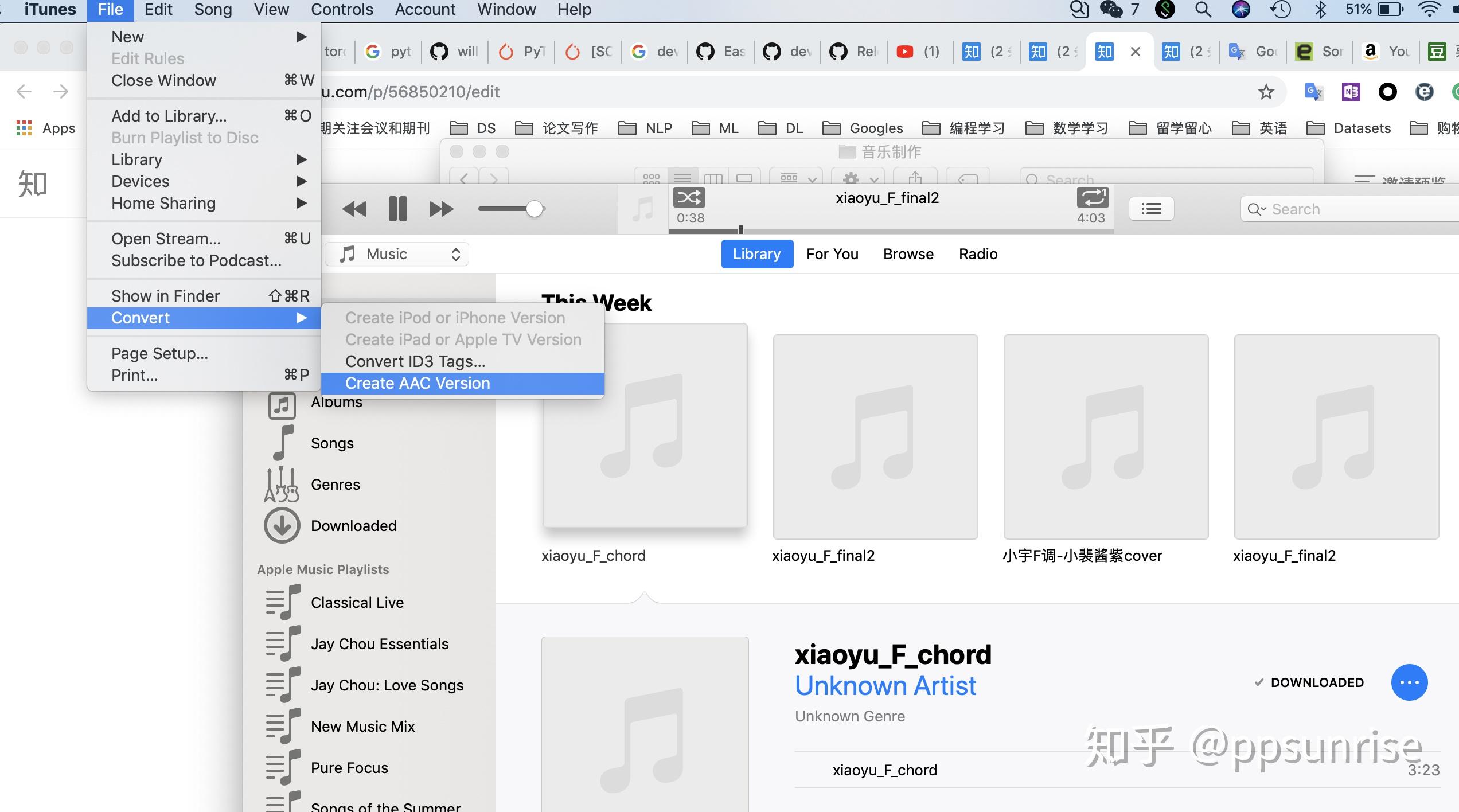Image resolution: width=1459 pixels, height=812 pixels.
Task: Open the Up Next list button
Action: click(1151, 209)
